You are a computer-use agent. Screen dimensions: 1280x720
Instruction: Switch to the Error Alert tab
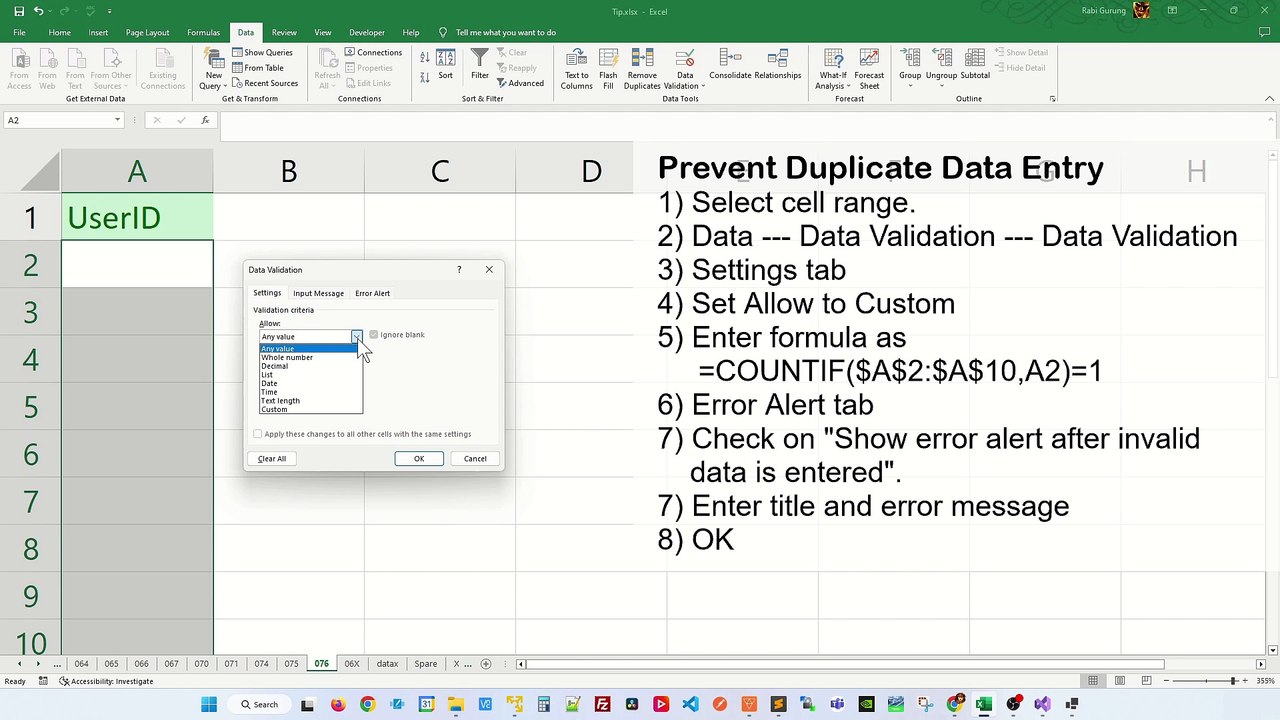tap(372, 293)
